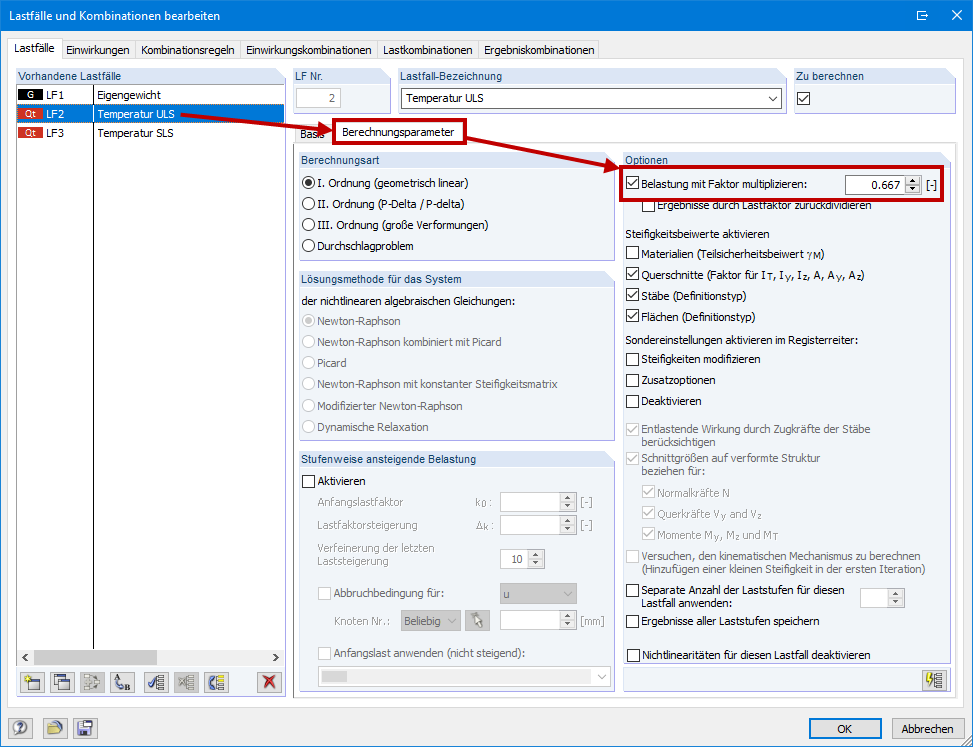The height and width of the screenshot is (747, 973).
Task: Open the help dialog via the question mark icon
Action: coord(19,728)
